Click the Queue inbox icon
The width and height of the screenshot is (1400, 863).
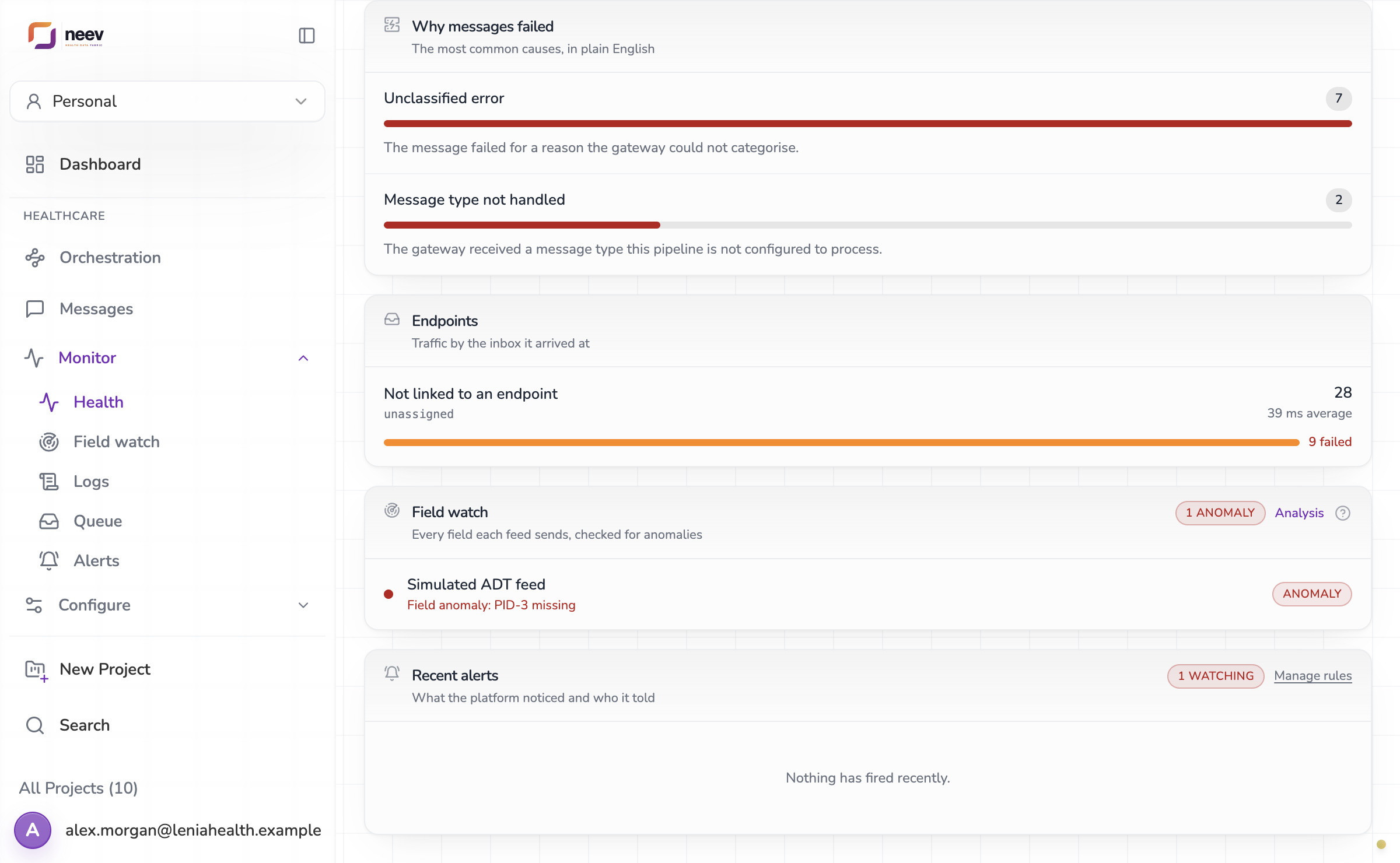pyautogui.click(x=49, y=521)
